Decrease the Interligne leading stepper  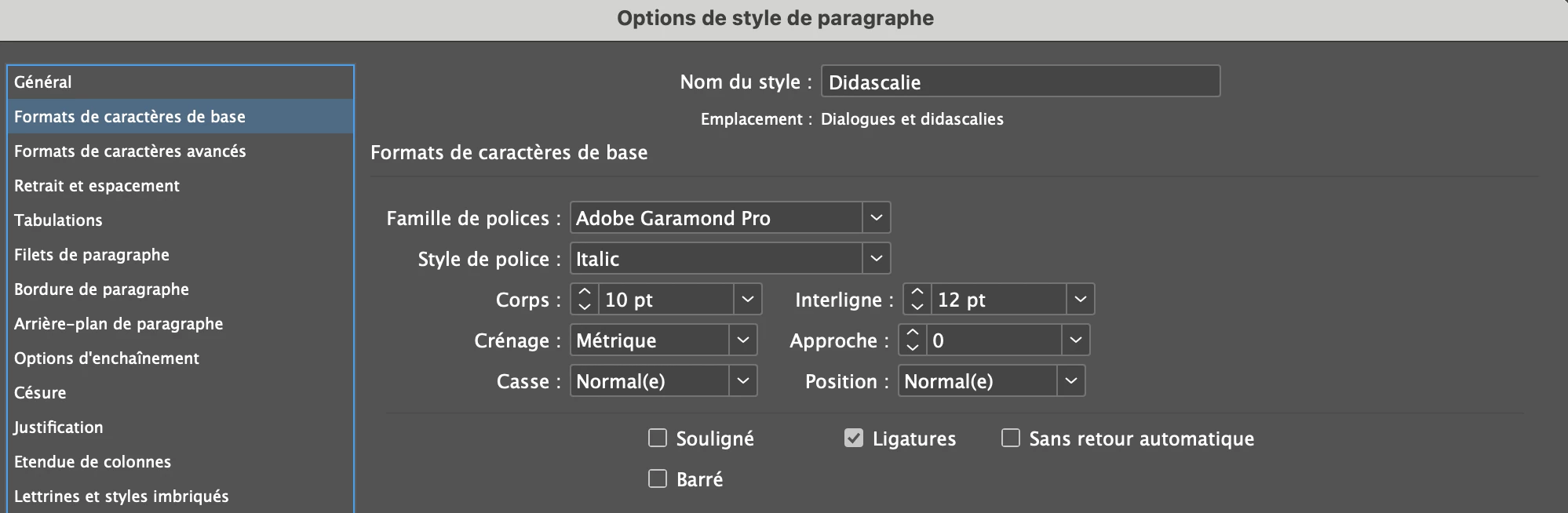917,307
